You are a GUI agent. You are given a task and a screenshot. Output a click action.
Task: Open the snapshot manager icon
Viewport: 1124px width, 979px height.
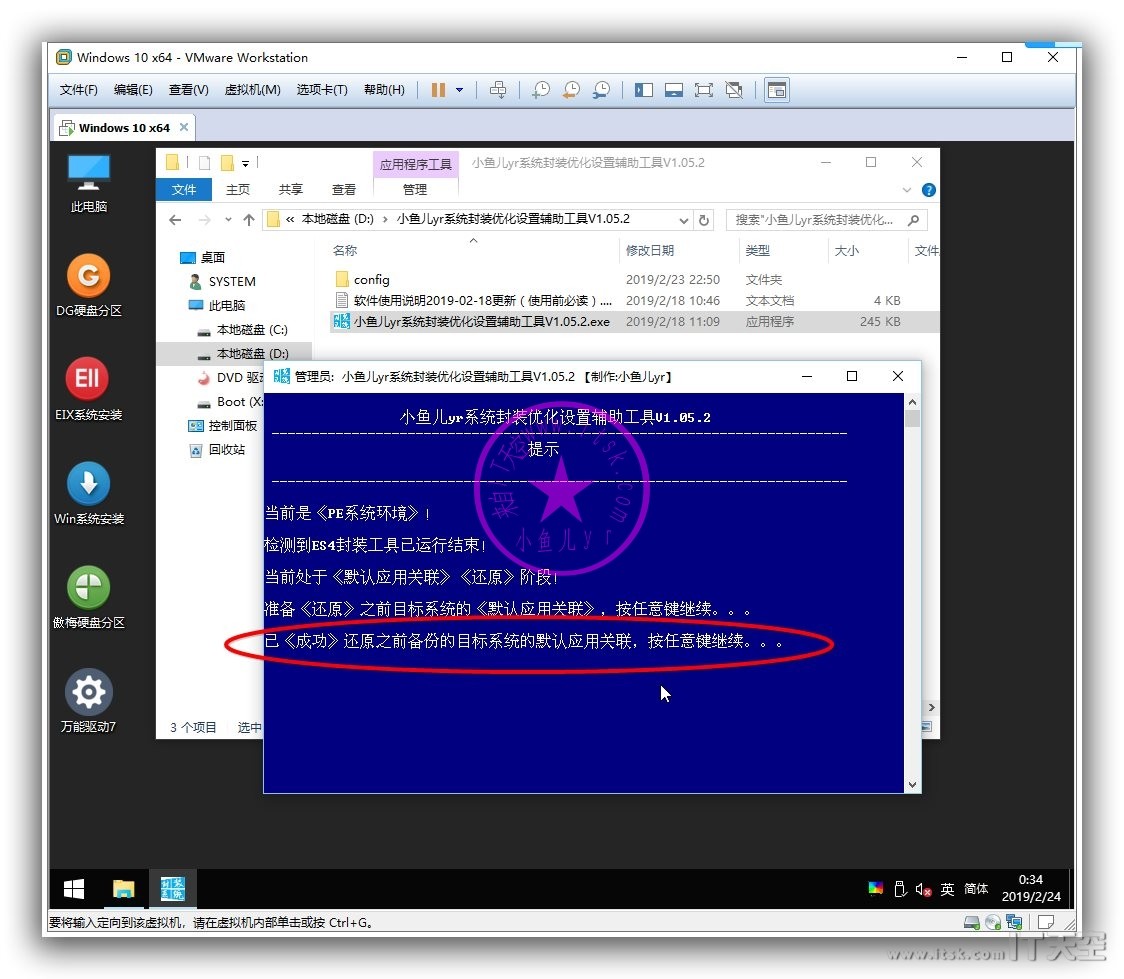pos(601,90)
